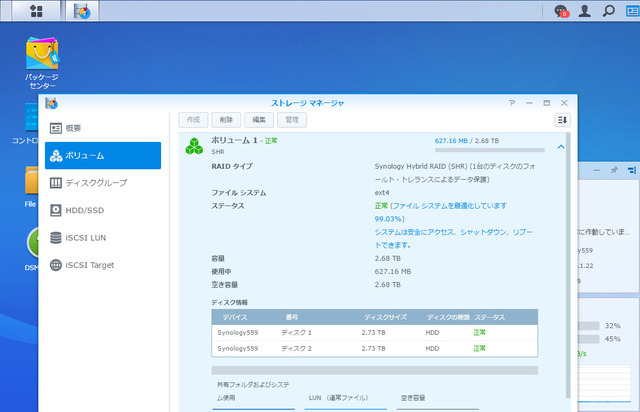Image resolution: width=640 pixels, height=412 pixels.
Task: Click the ボリューム 1 title text
Action: (234, 140)
